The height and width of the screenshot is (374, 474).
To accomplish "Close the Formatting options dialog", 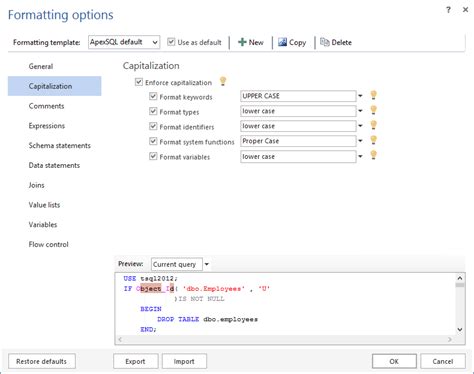I will tap(465, 10).
